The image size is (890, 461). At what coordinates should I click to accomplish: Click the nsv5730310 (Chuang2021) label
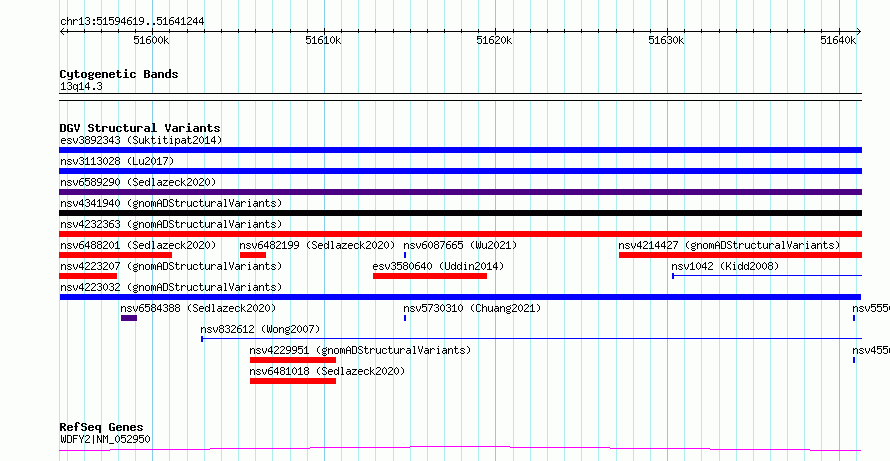(472, 308)
